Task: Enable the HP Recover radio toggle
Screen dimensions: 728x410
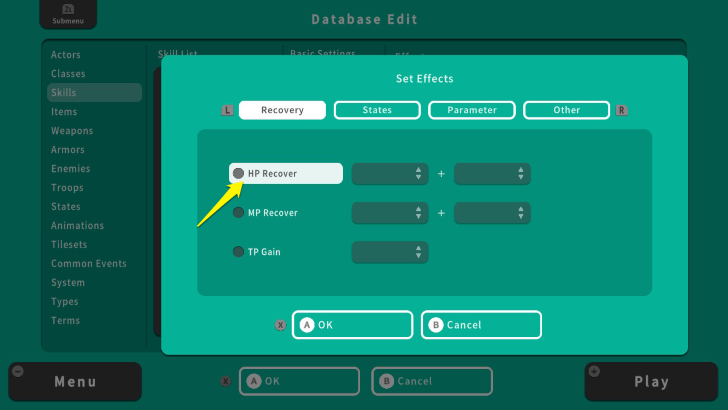Action: (x=238, y=173)
